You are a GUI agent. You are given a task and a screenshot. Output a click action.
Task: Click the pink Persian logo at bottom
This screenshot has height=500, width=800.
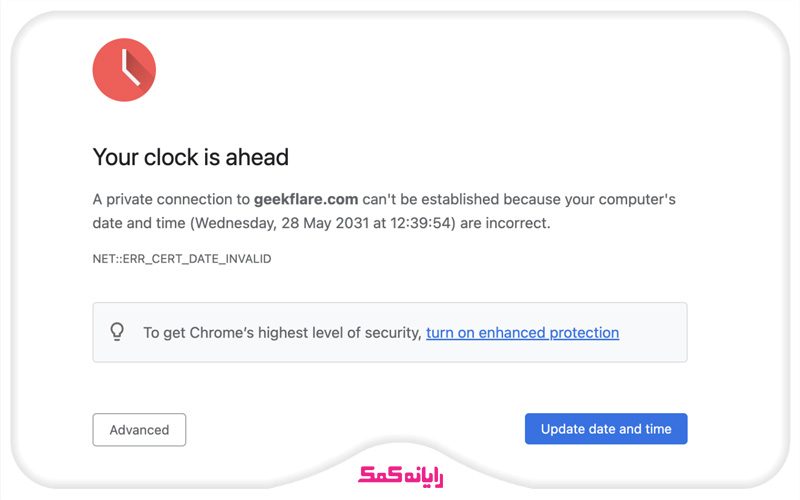400,473
